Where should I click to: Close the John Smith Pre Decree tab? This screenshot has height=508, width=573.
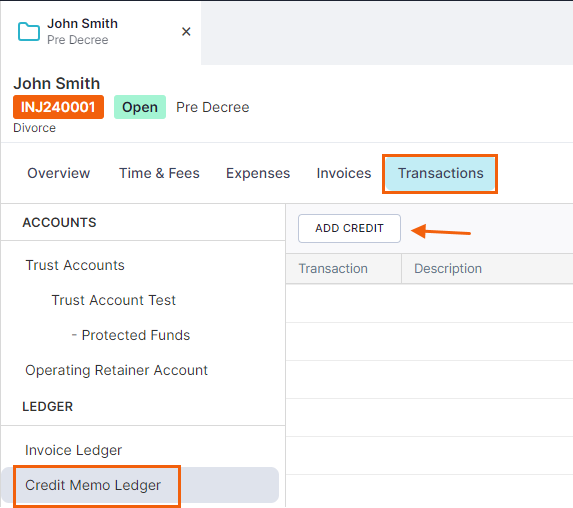pyautogui.click(x=186, y=32)
